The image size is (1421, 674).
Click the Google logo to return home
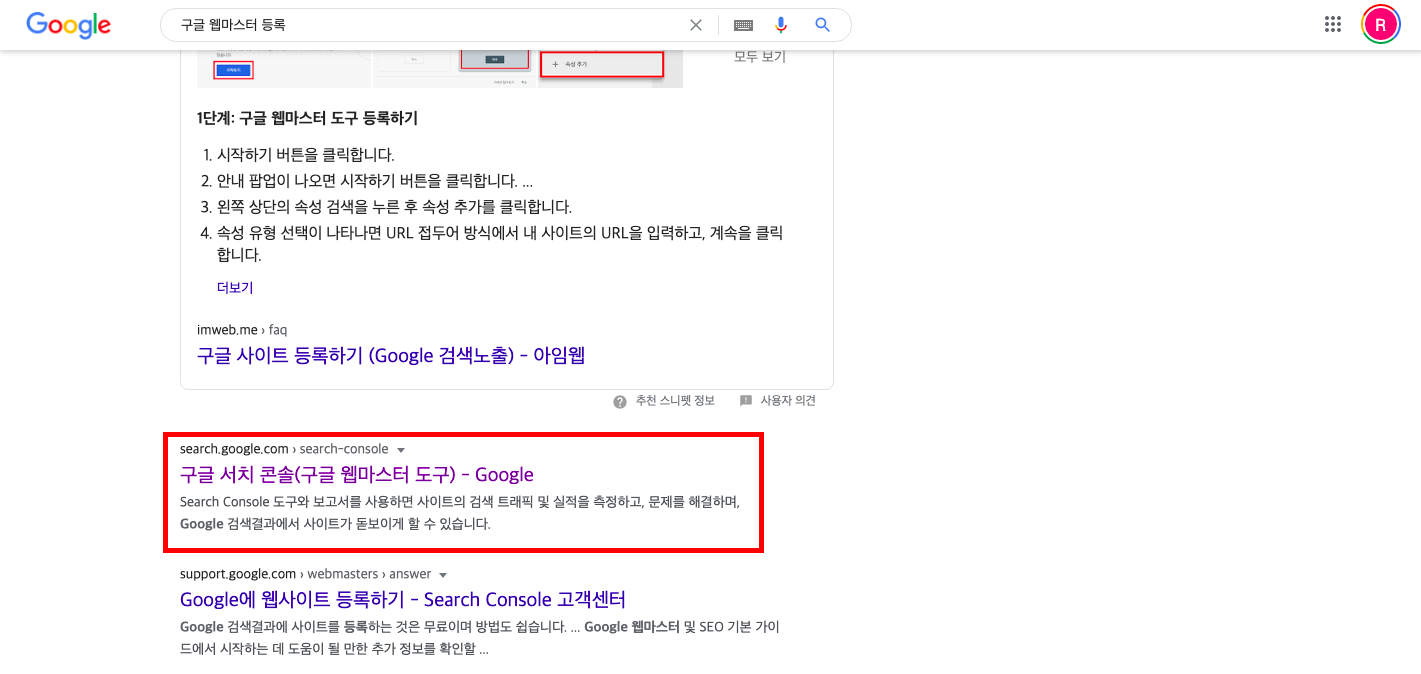[x=66, y=25]
